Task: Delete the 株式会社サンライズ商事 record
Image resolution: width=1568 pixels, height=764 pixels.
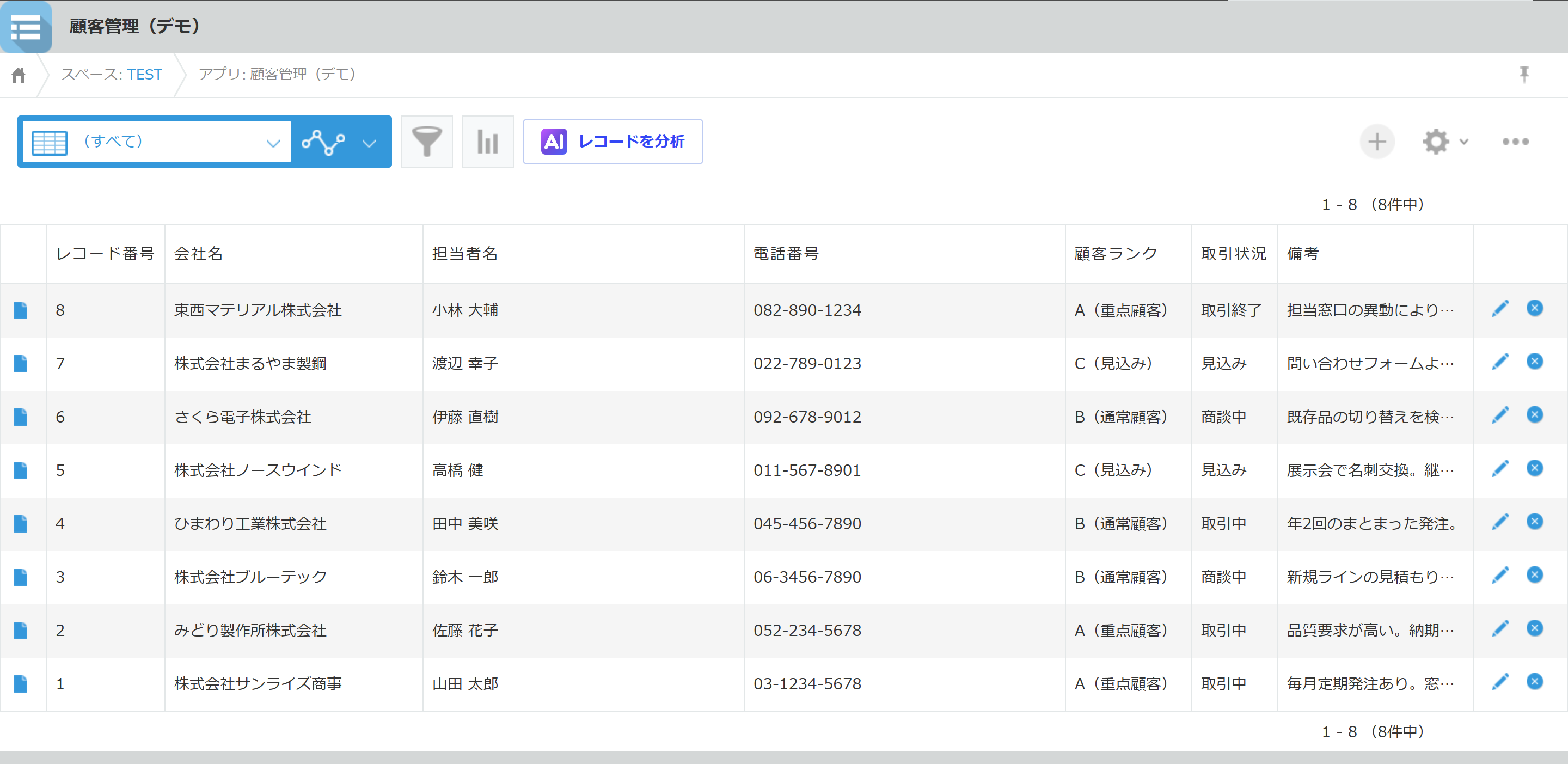Action: (x=1535, y=682)
